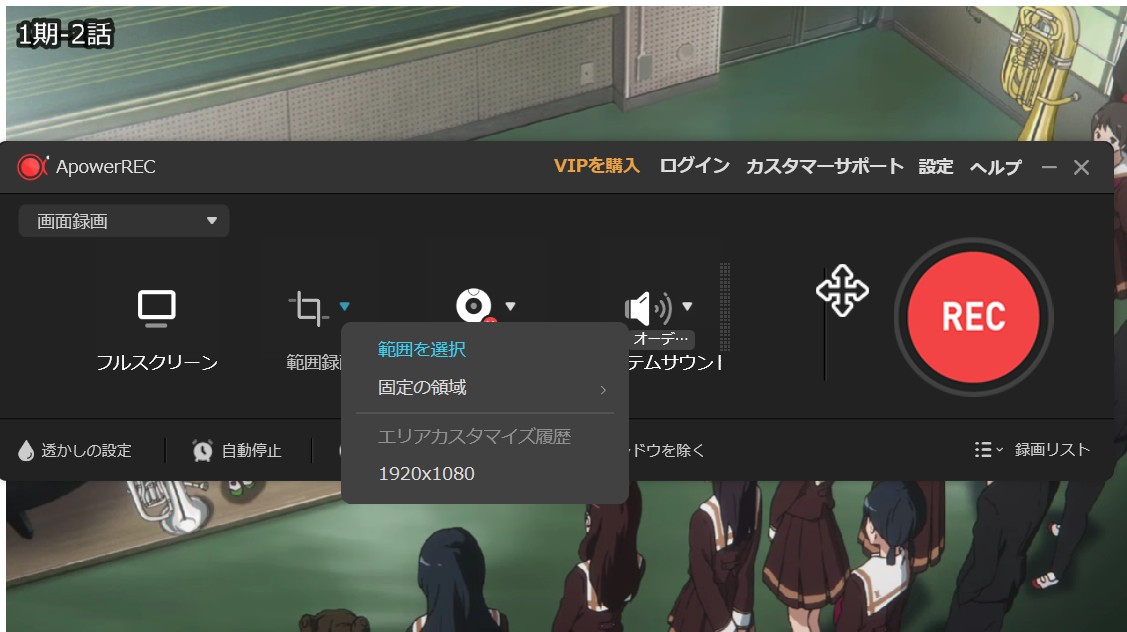The image size is (1127, 632).
Task: Open the recording list icon menu
Action: click(x=988, y=450)
